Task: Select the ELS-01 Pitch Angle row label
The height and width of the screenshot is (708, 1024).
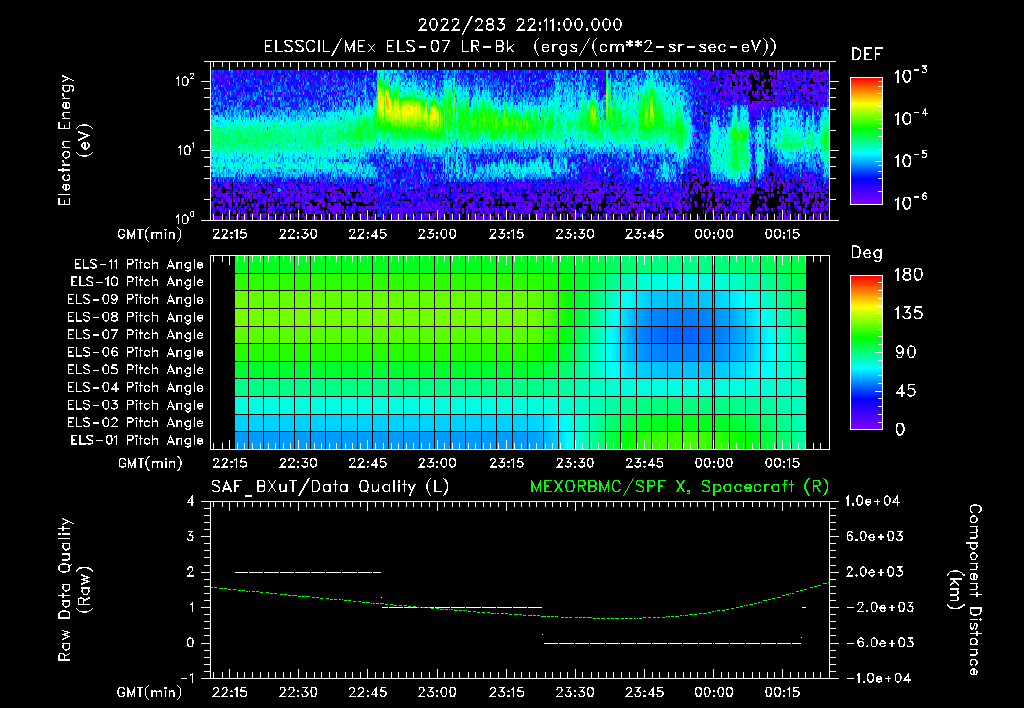Action: pos(137,440)
